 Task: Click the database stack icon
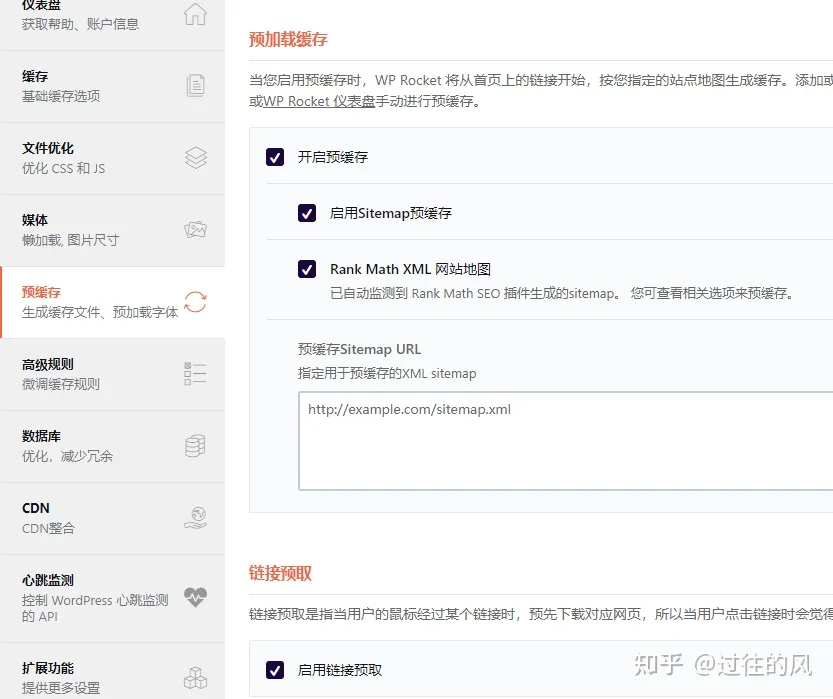(x=196, y=446)
